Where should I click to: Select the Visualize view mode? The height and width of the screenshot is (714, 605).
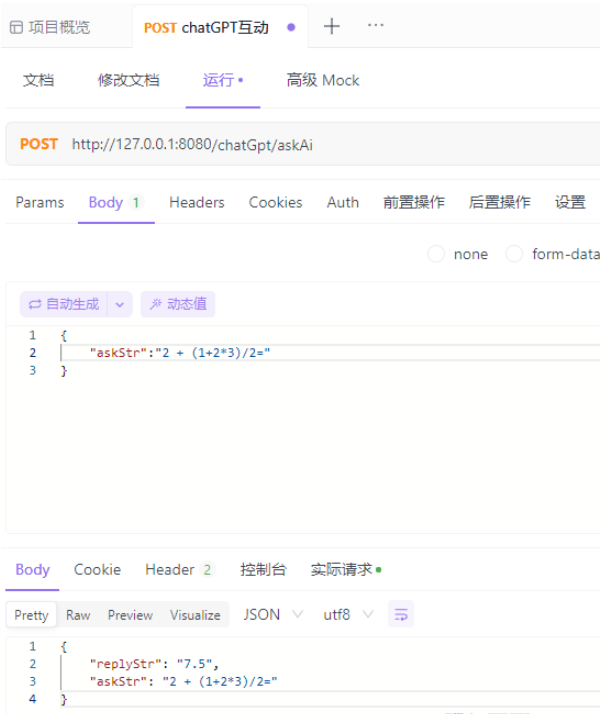click(195, 615)
